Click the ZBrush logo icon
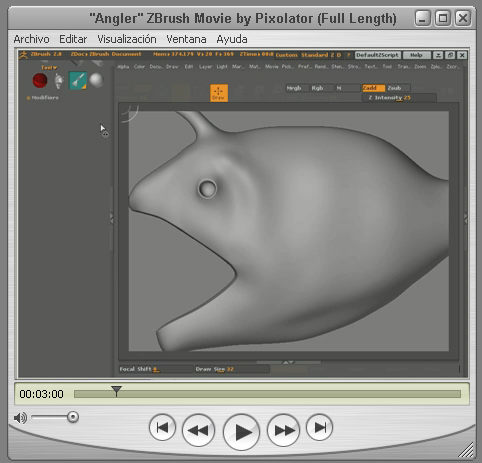The height and width of the screenshot is (463, 482). point(23,55)
